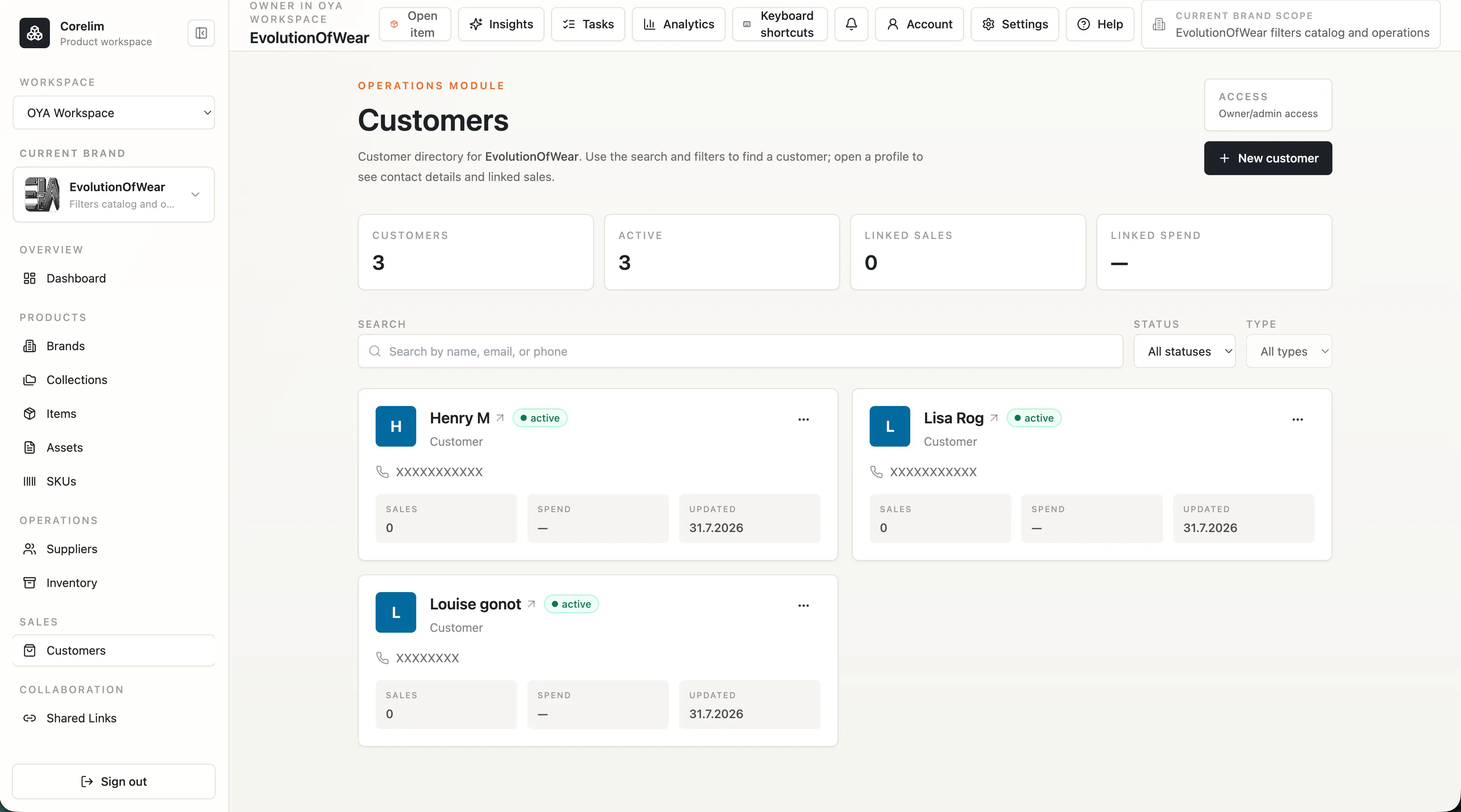1461x812 pixels.
Task: Open more options for Henry M
Action: [x=804, y=420]
